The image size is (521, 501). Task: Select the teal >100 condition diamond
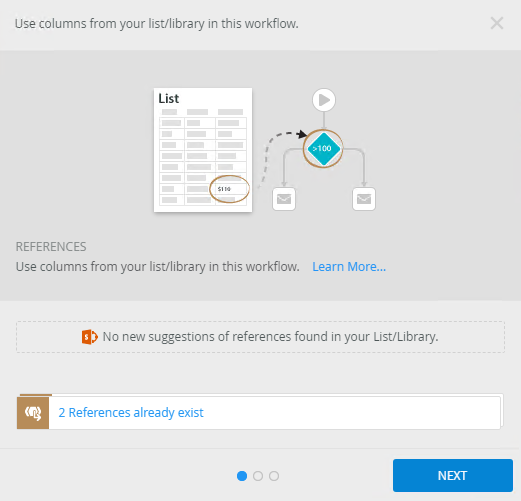[x=323, y=149]
